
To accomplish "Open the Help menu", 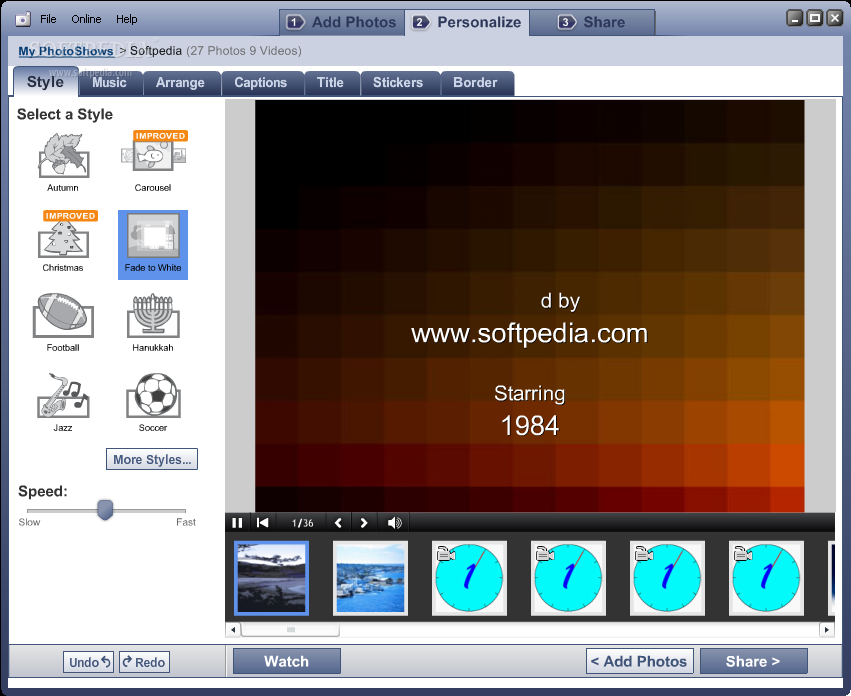I will (x=126, y=19).
